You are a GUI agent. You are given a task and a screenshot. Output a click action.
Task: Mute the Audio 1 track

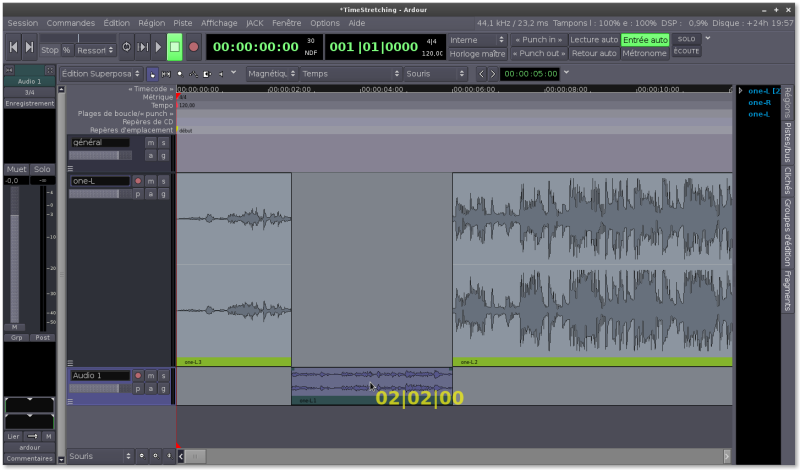pyautogui.click(x=150, y=375)
